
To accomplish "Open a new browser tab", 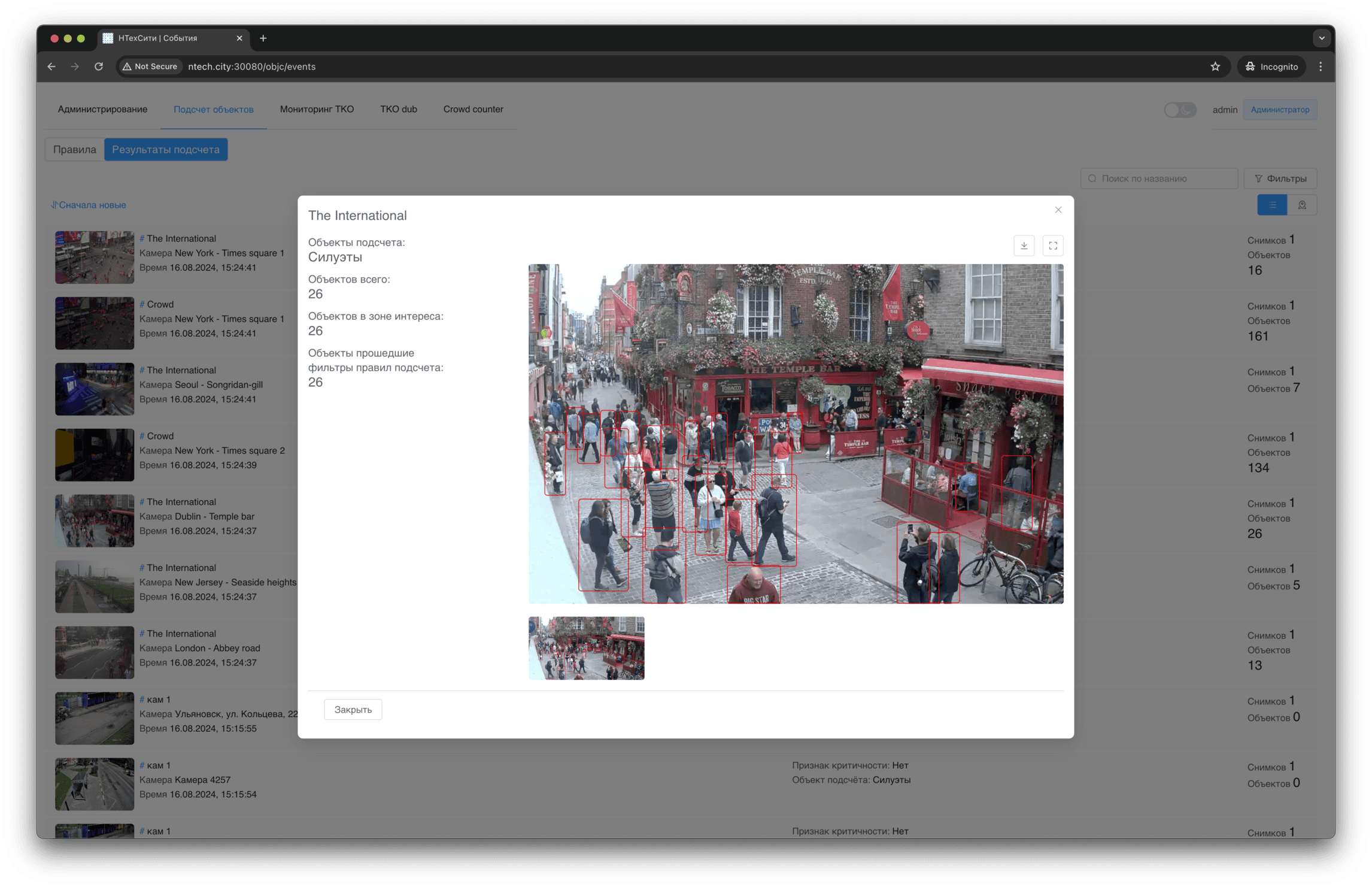I will point(263,38).
